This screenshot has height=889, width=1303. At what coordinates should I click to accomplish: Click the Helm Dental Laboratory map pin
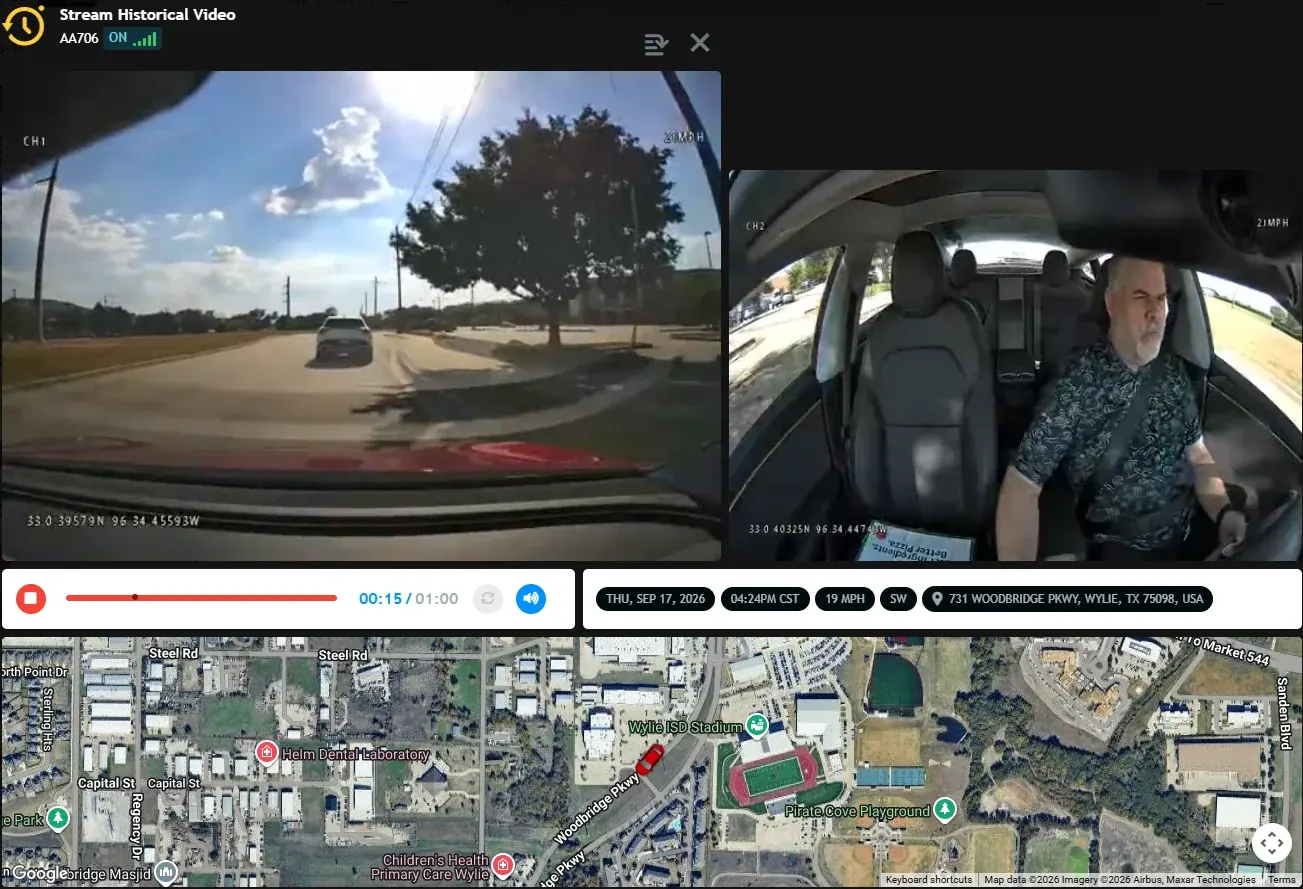(x=267, y=753)
